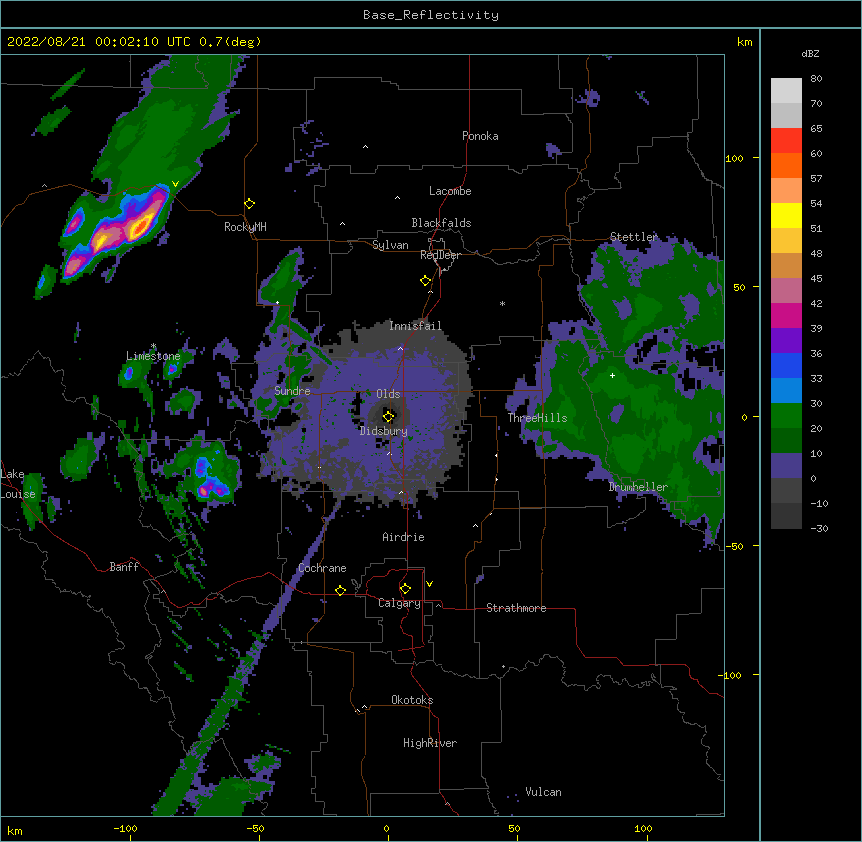Click the yellow diamond marker south of RedDeer
Image resolution: width=862 pixels, height=842 pixels.
click(425, 280)
